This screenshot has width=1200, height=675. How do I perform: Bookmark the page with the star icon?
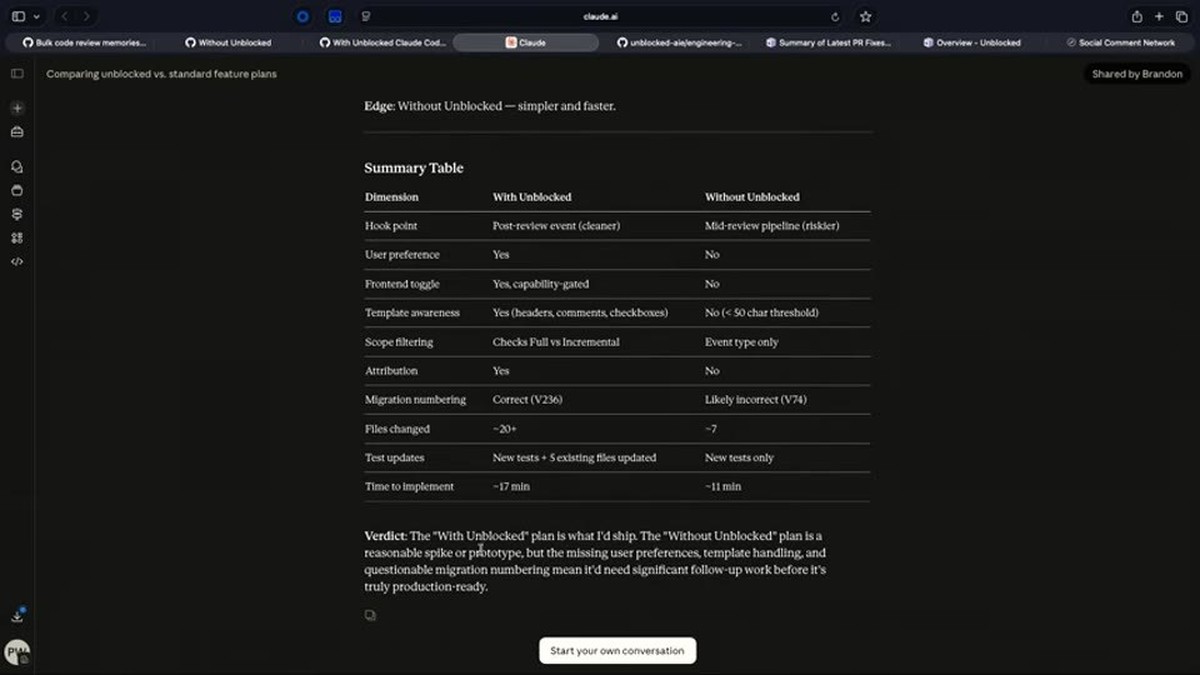[866, 16]
